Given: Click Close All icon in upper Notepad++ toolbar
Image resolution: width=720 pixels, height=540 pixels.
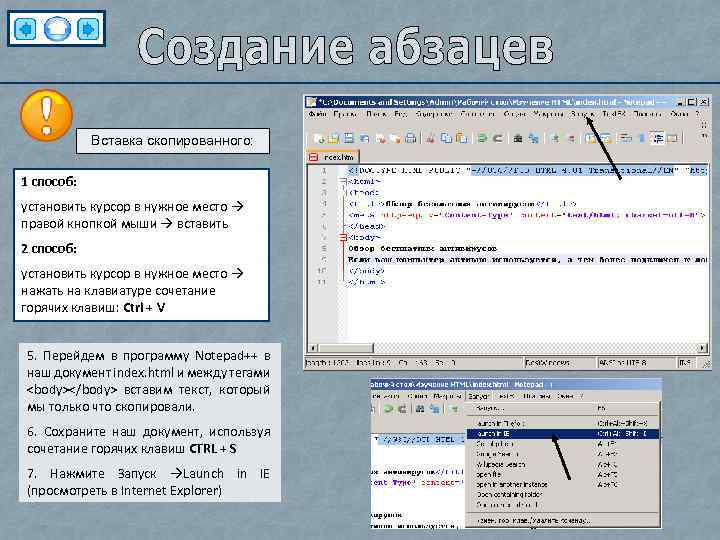Looking at the screenshot, I should pyautogui.click(x=395, y=138).
